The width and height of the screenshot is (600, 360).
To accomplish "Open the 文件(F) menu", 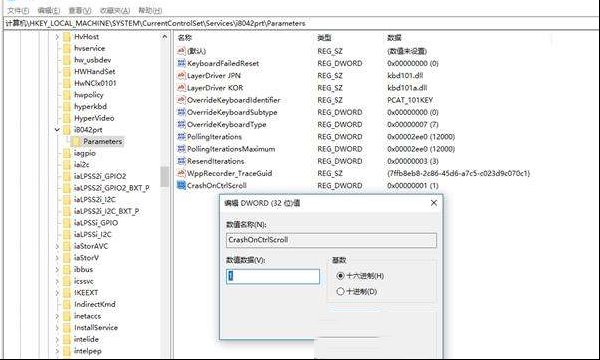I will point(18,10).
